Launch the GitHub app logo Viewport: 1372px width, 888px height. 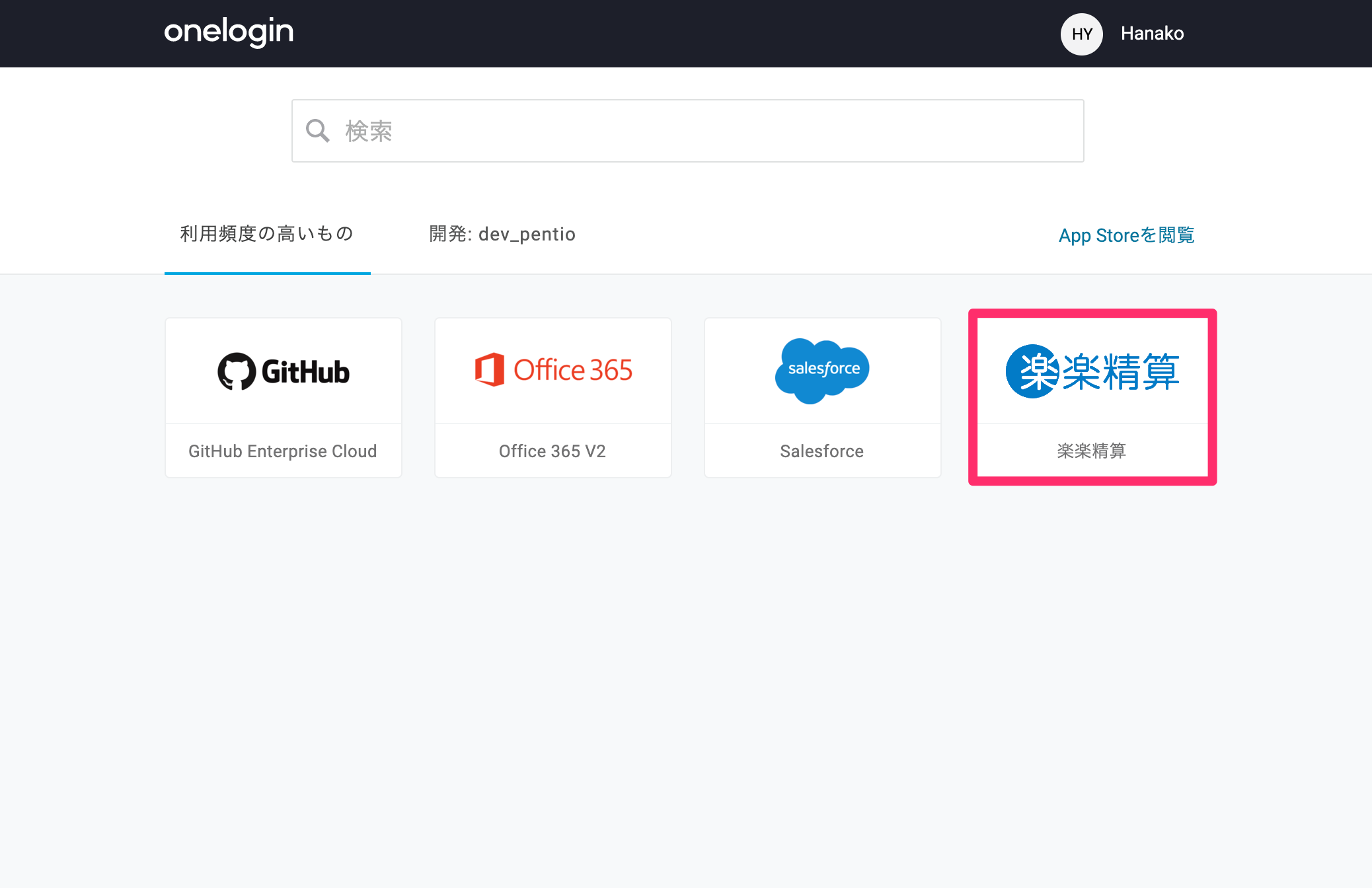pyautogui.click(x=284, y=371)
